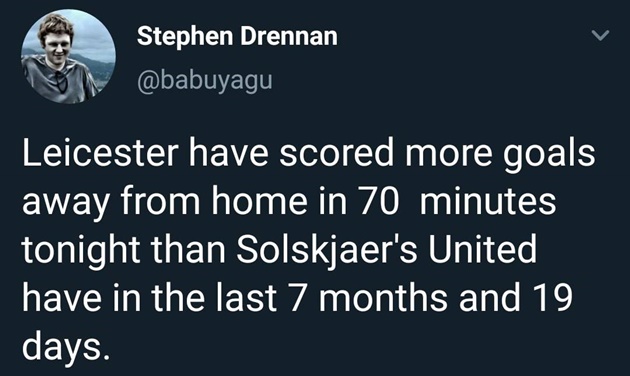Open Stephen Drennan's profile picture
The image size is (630, 376).
[68, 56]
